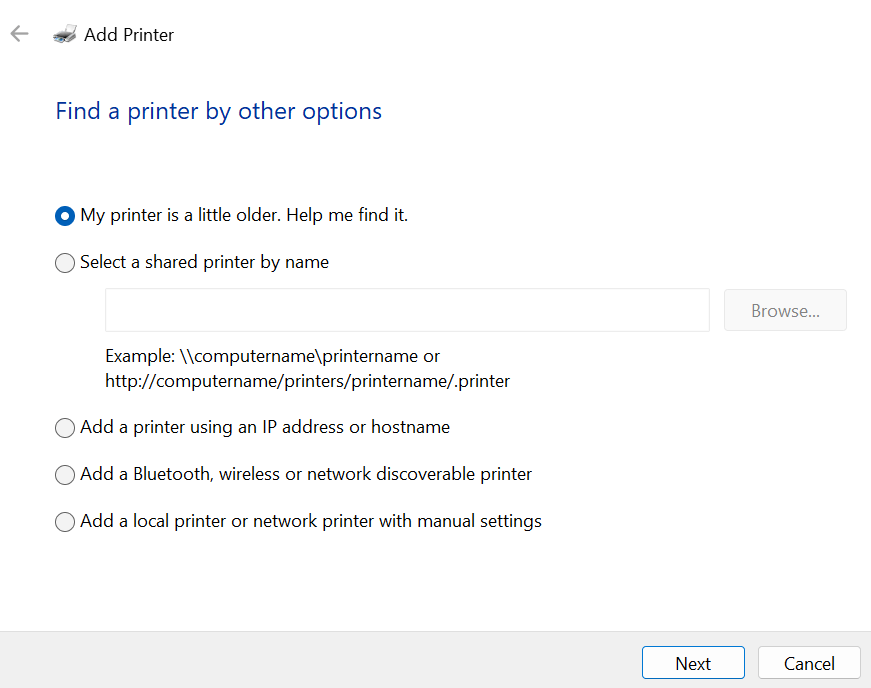
Task: Click the Next button
Action: tap(693, 662)
